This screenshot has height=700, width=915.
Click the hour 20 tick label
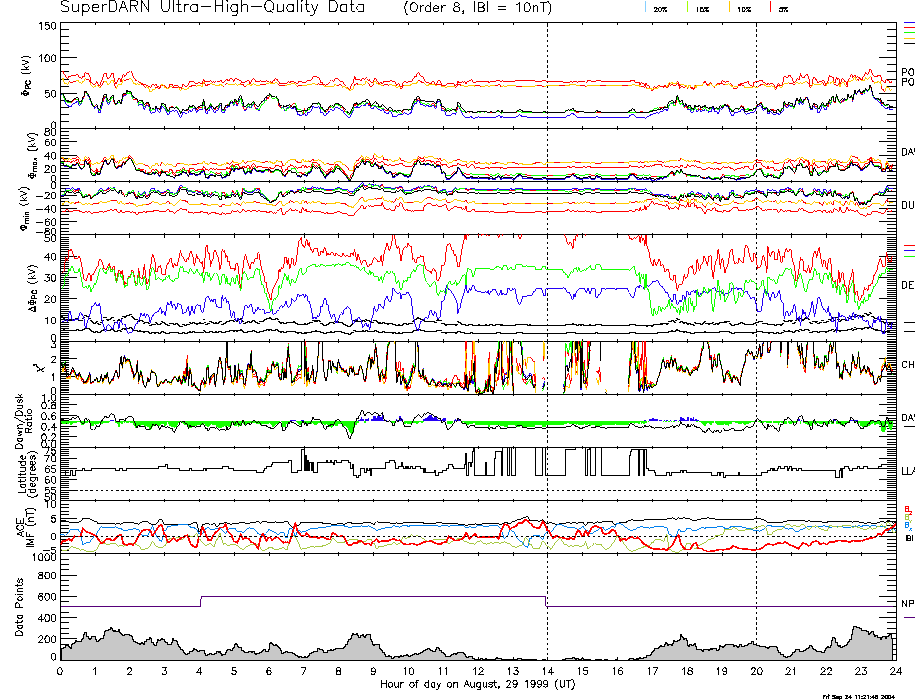(x=756, y=670)
